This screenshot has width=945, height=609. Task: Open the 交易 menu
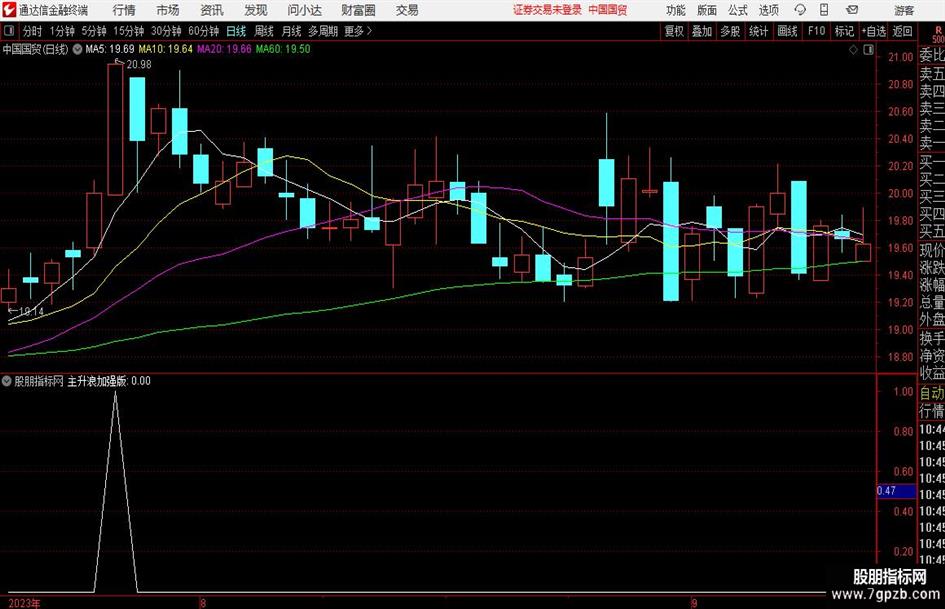coord(407,10)
